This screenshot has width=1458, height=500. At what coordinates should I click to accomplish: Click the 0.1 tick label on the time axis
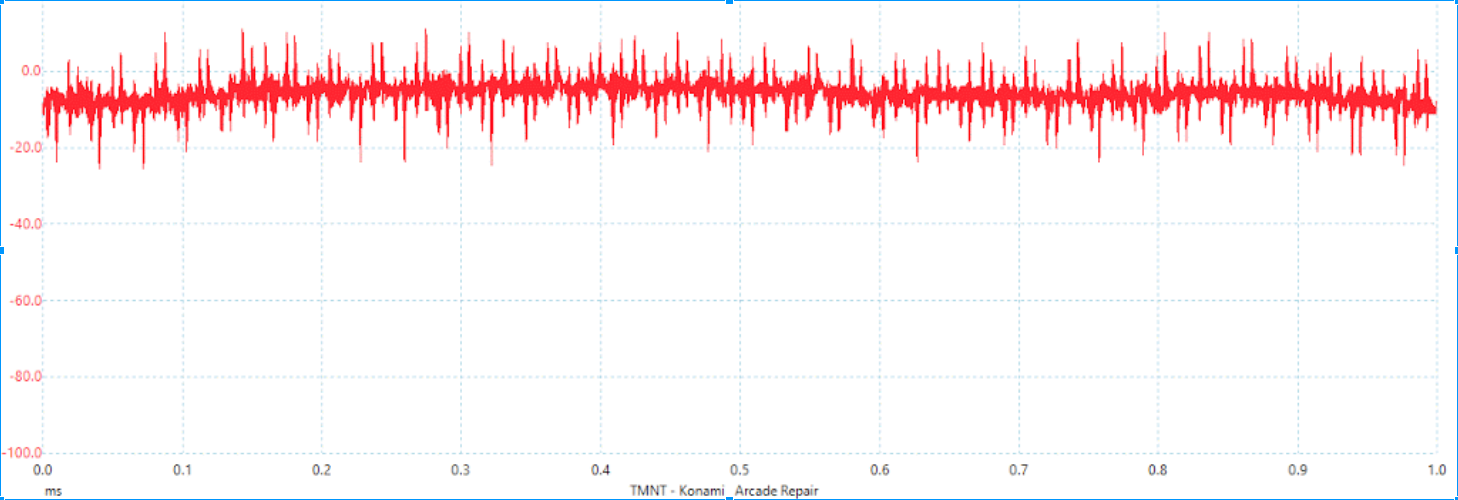(x=182, y=470)
